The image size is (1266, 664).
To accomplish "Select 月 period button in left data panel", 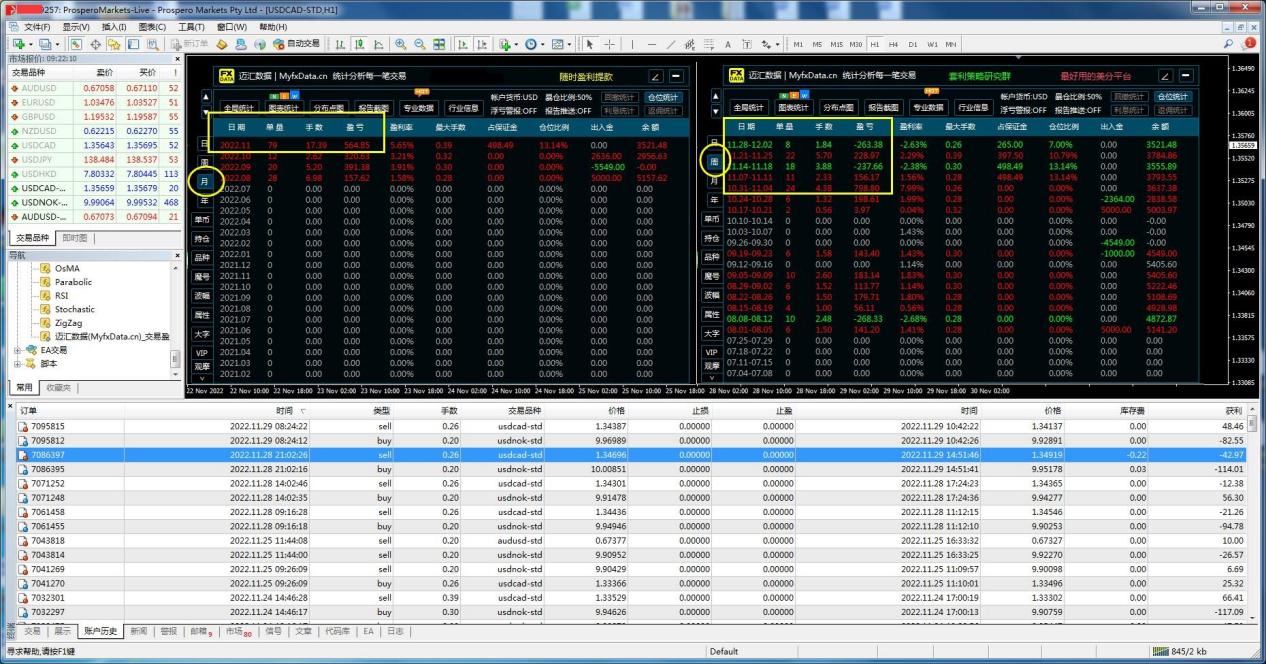I will coord(205,182).
